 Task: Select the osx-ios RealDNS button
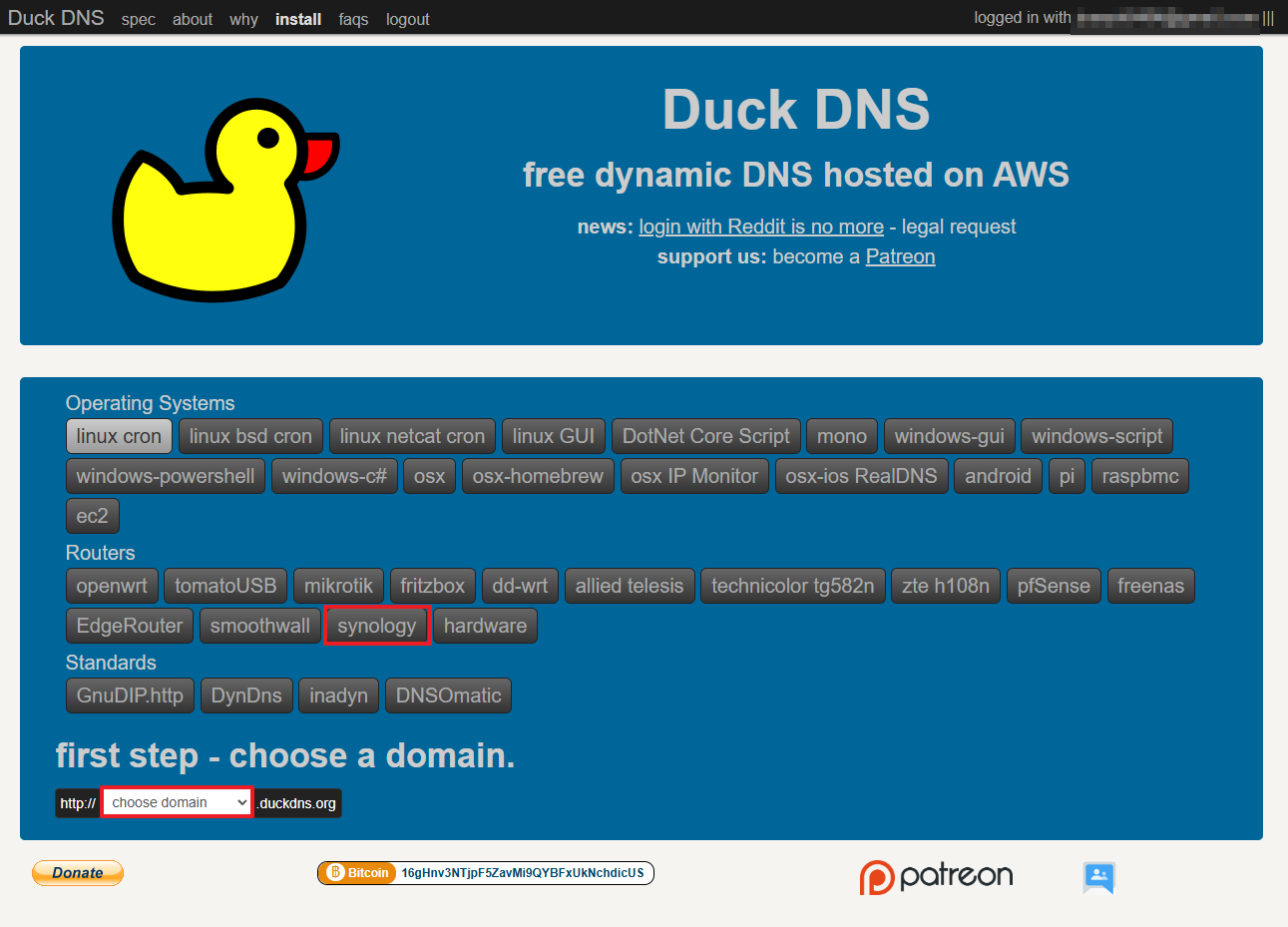(861, 476)
